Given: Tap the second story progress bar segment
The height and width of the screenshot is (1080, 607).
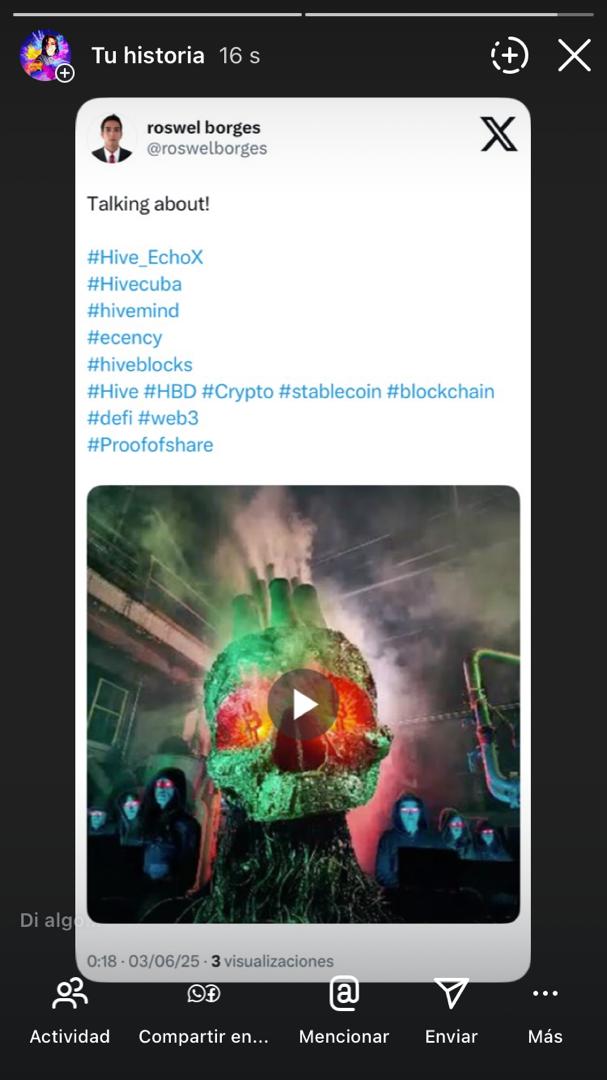Looking at the screenshot, I should coord(449,14).
